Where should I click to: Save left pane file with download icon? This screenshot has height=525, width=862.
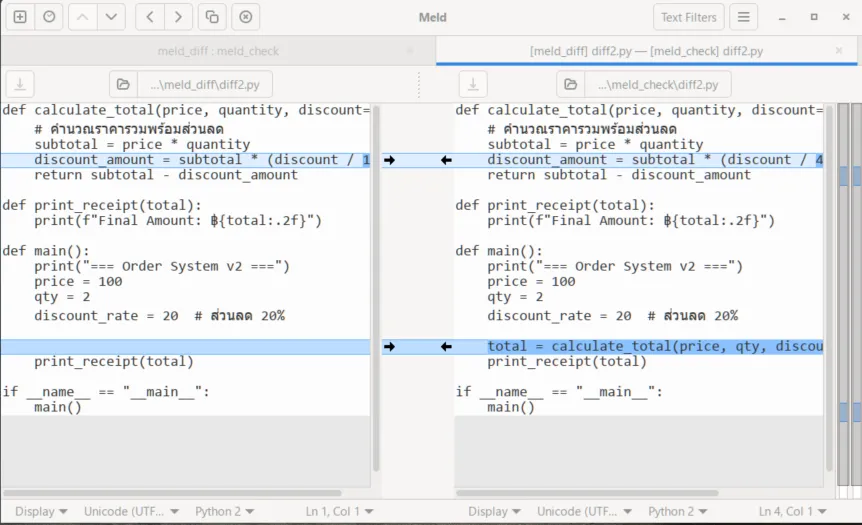point(20,84)
